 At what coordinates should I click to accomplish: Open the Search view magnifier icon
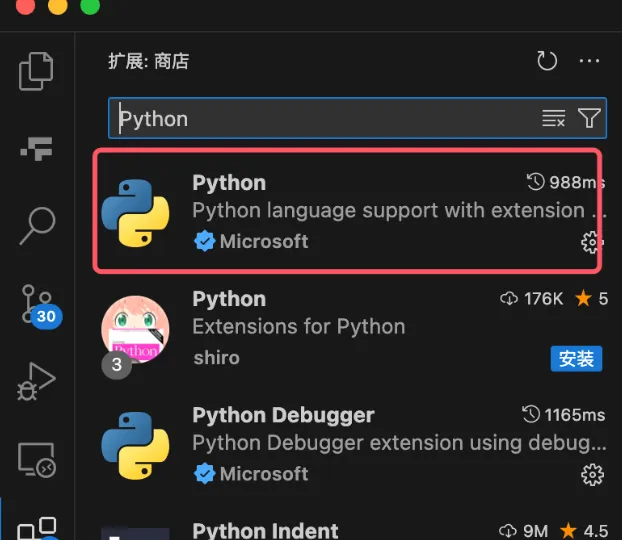pyautogui.click(x=37, y=226)
